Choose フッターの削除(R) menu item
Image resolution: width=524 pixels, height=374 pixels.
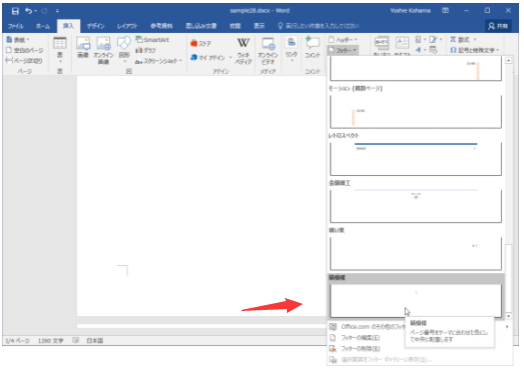click(360, 349)
